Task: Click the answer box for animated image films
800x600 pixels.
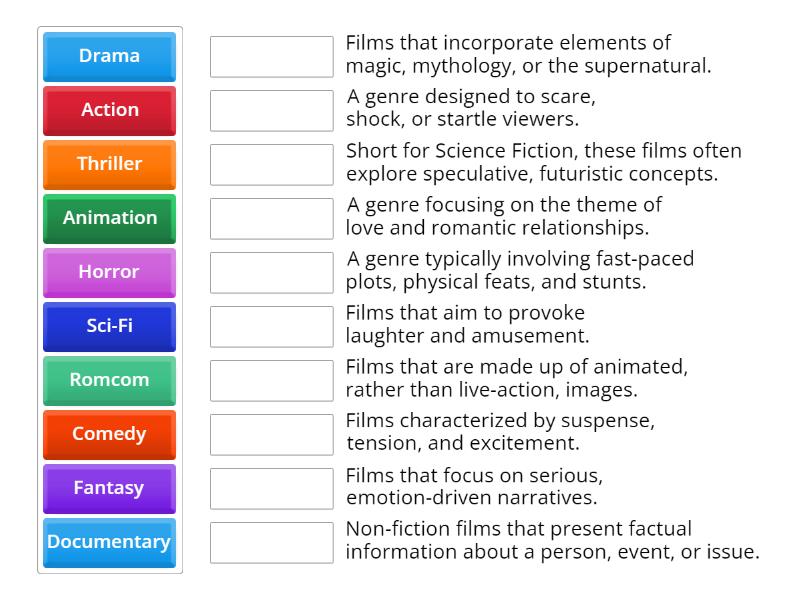Action: pos(270,380)
